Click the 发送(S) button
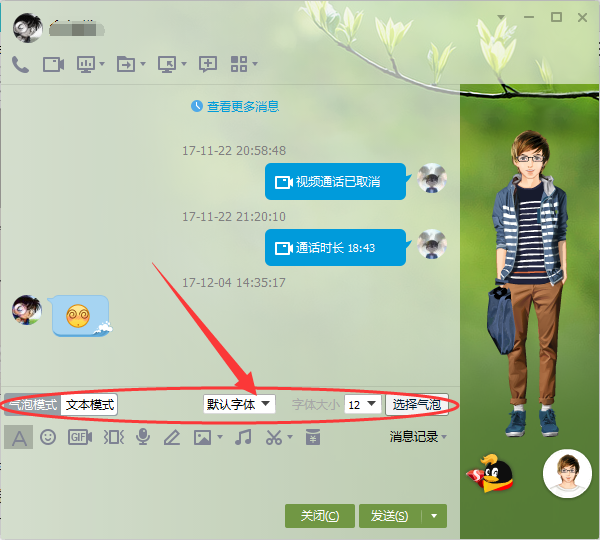 390,516
